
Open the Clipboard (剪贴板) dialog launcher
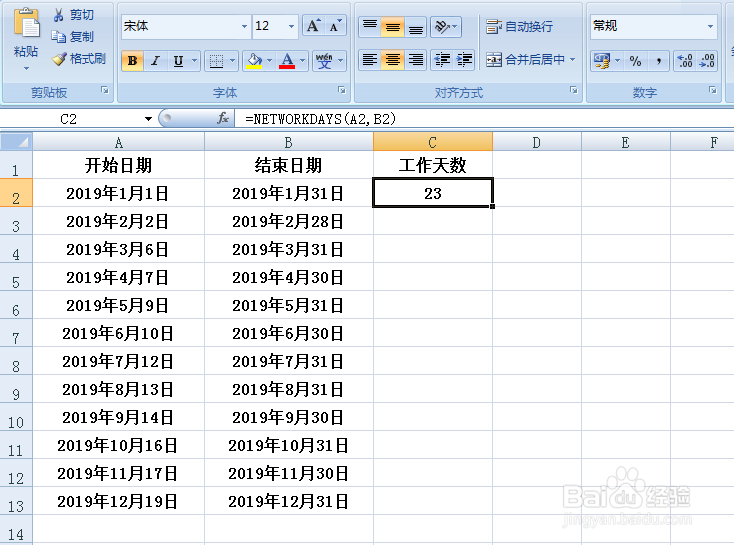105,90
